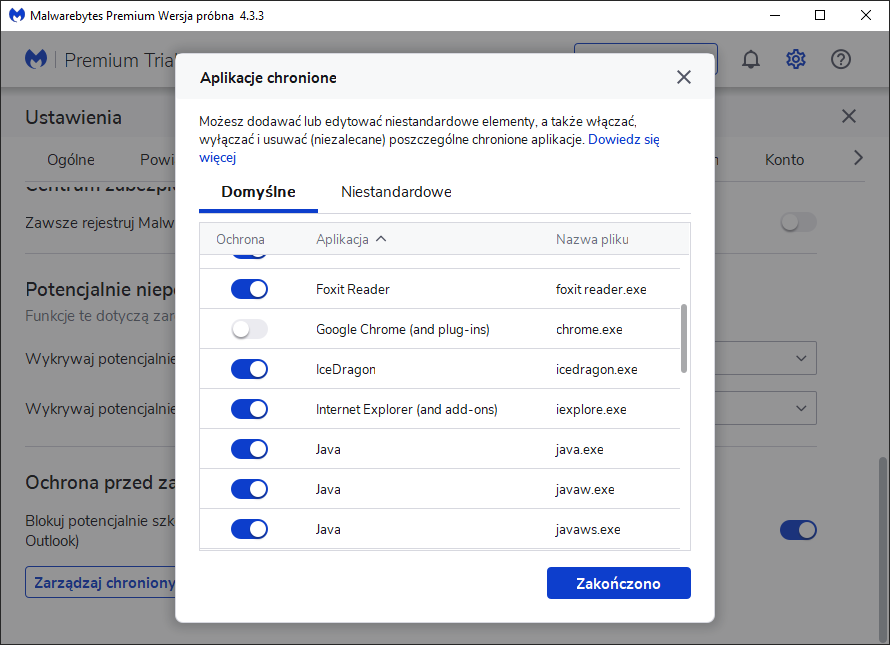Select javaw.exe filename
The width and height of the screenshot is (890, 645).
[x=585, y=489]
